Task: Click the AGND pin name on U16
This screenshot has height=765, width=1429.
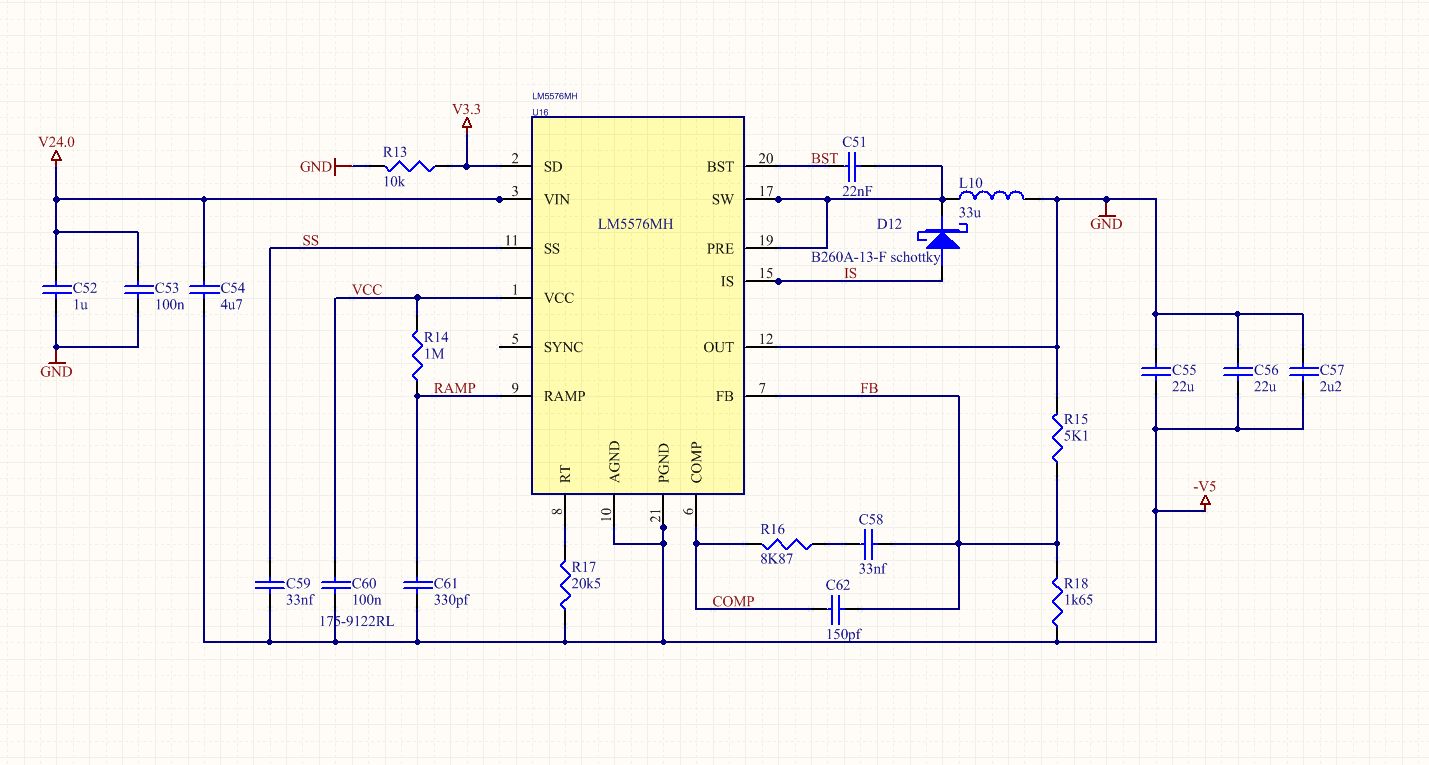Action: point(614,462)
